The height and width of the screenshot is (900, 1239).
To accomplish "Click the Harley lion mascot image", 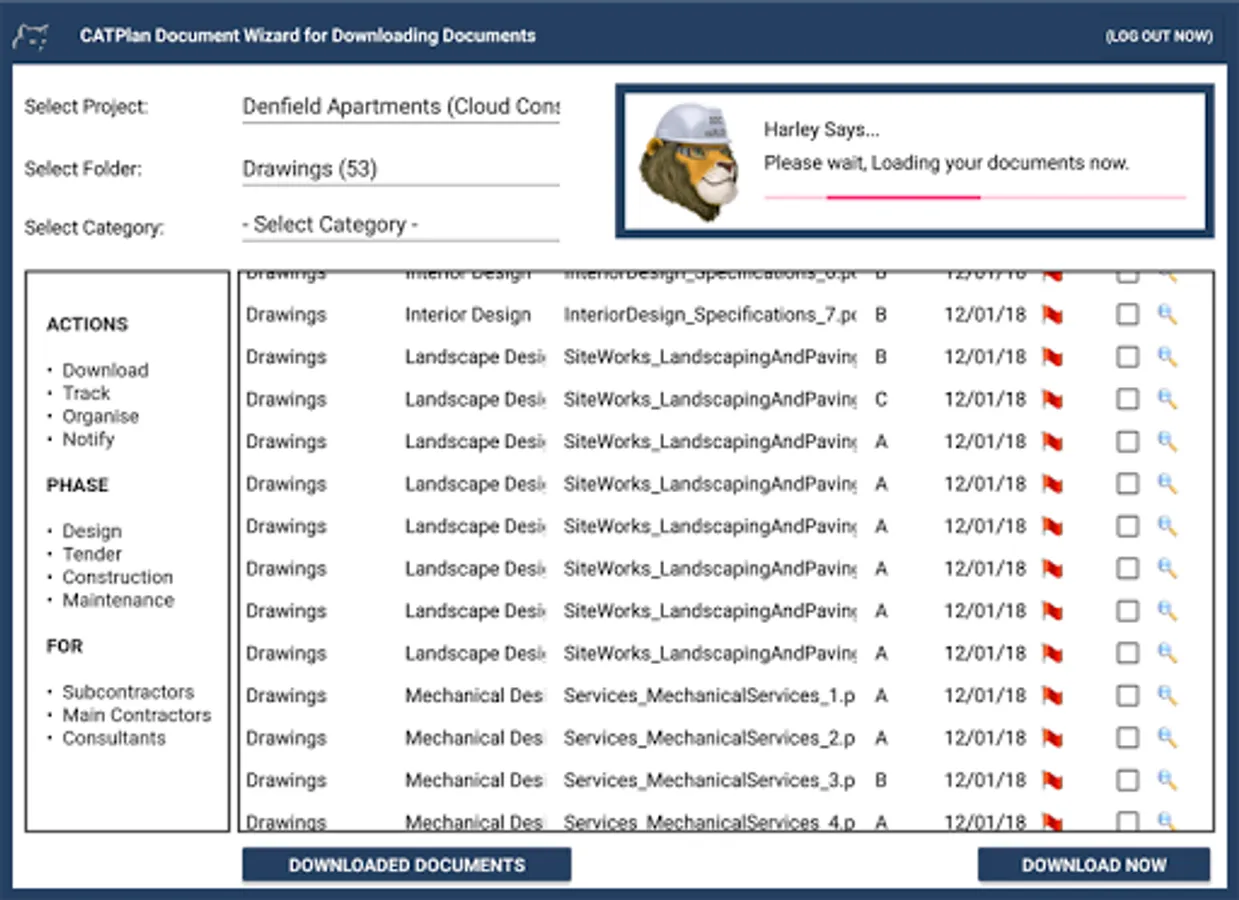I will click(x=690, y=161).
